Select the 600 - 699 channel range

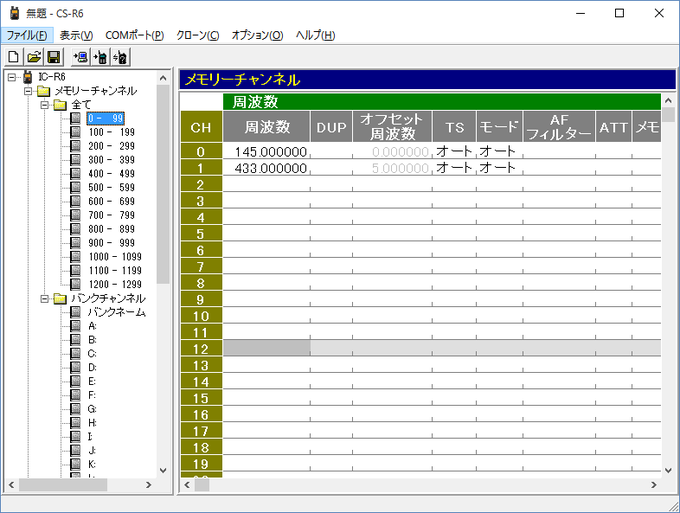click(112, 201)
